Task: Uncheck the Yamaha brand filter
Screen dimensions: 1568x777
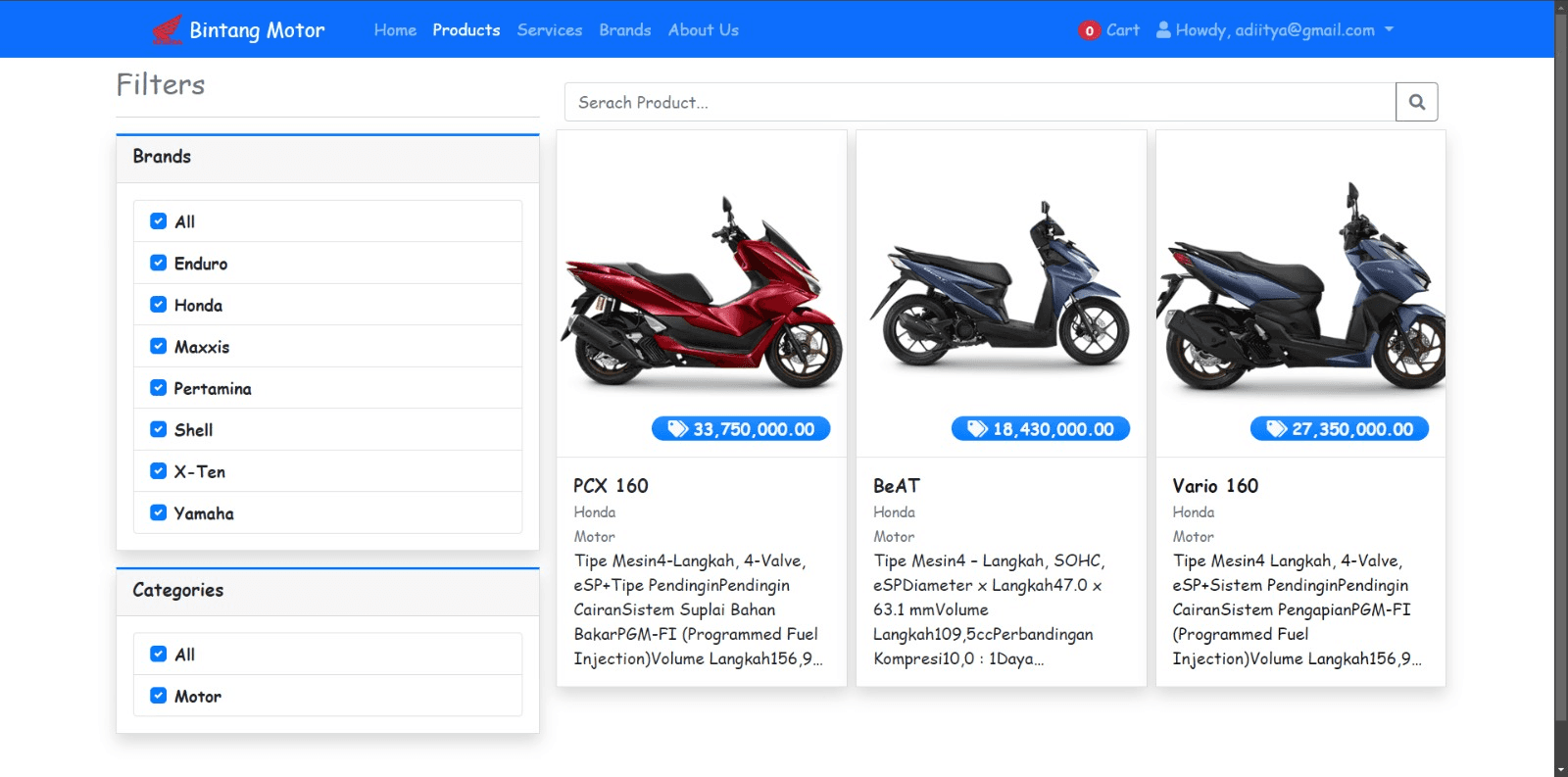Action: 158,512
